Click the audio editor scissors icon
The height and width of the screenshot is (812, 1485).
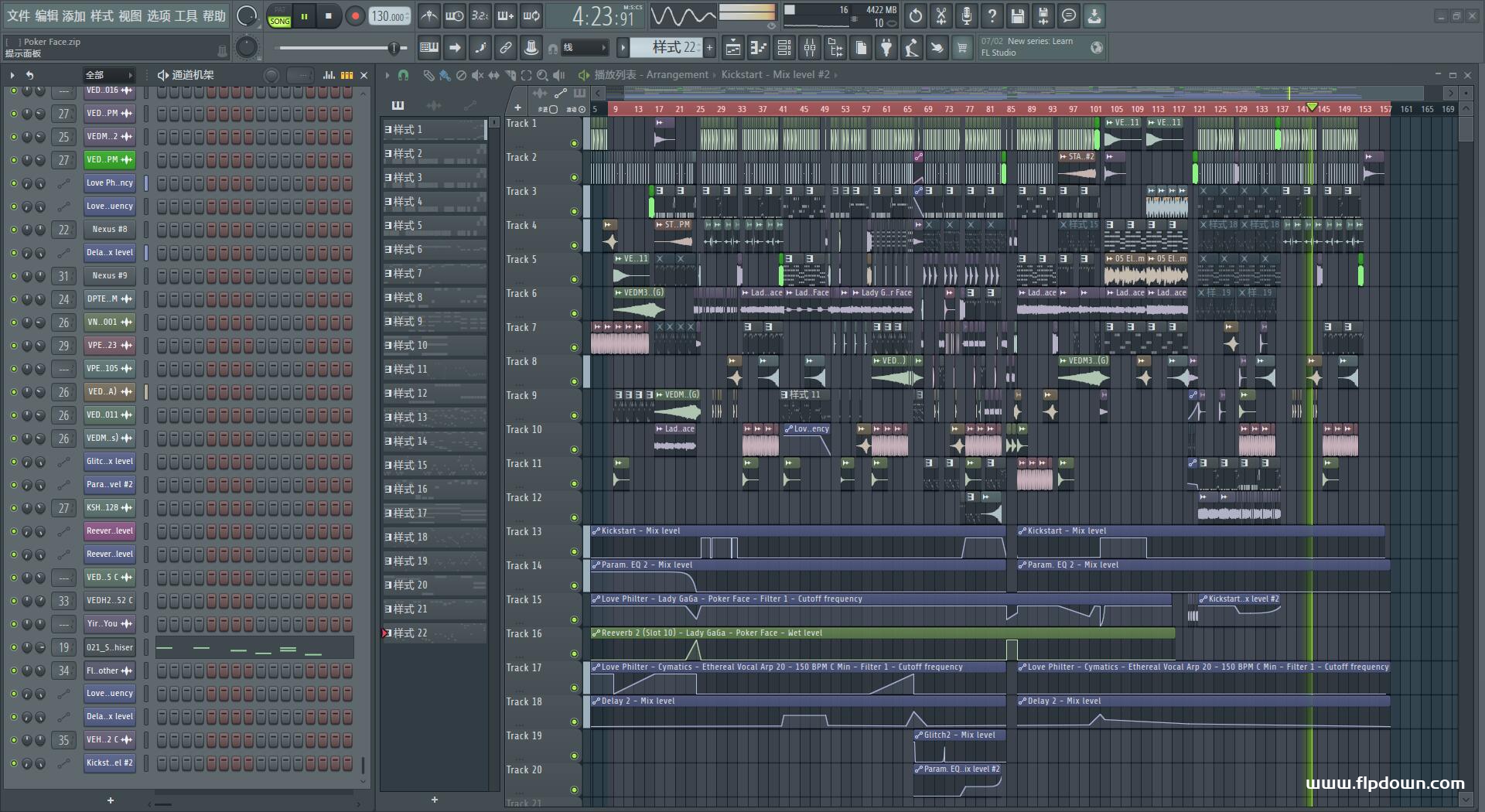click(x=941, y=15)
